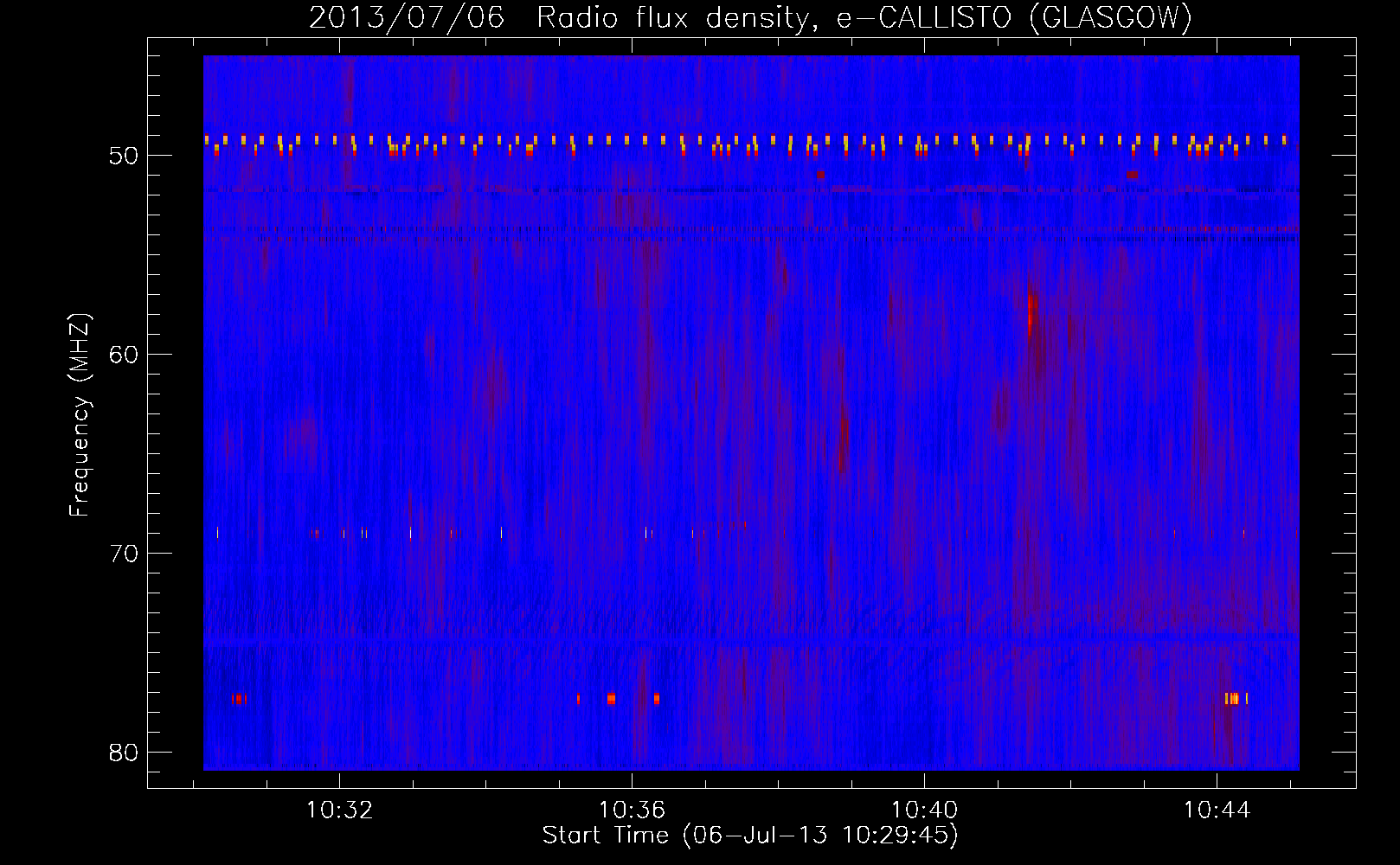Click the 10:36 time tick label
The height and width of the screenshot is (865, 1400).
(x=633, y=811)
